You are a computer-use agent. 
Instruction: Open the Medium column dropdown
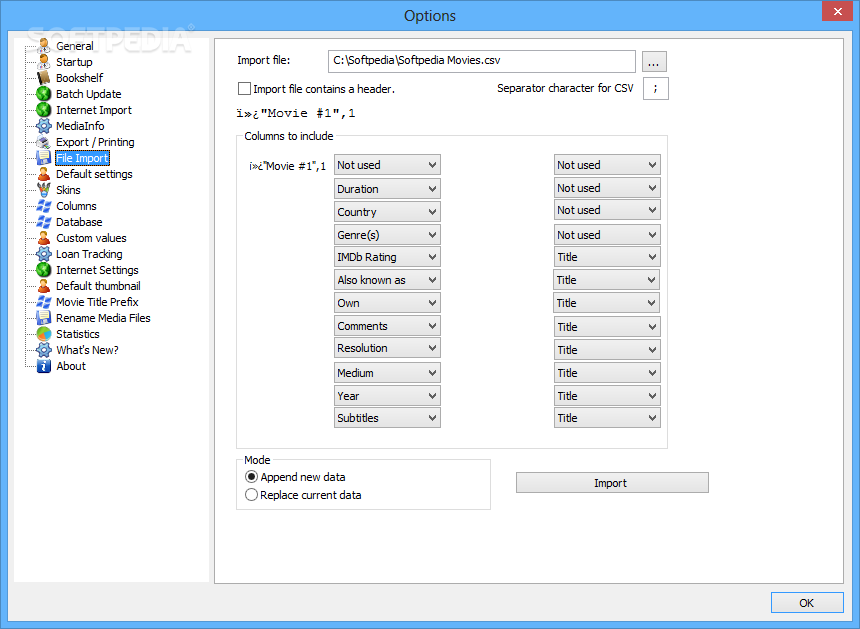(x=387, y=373)
